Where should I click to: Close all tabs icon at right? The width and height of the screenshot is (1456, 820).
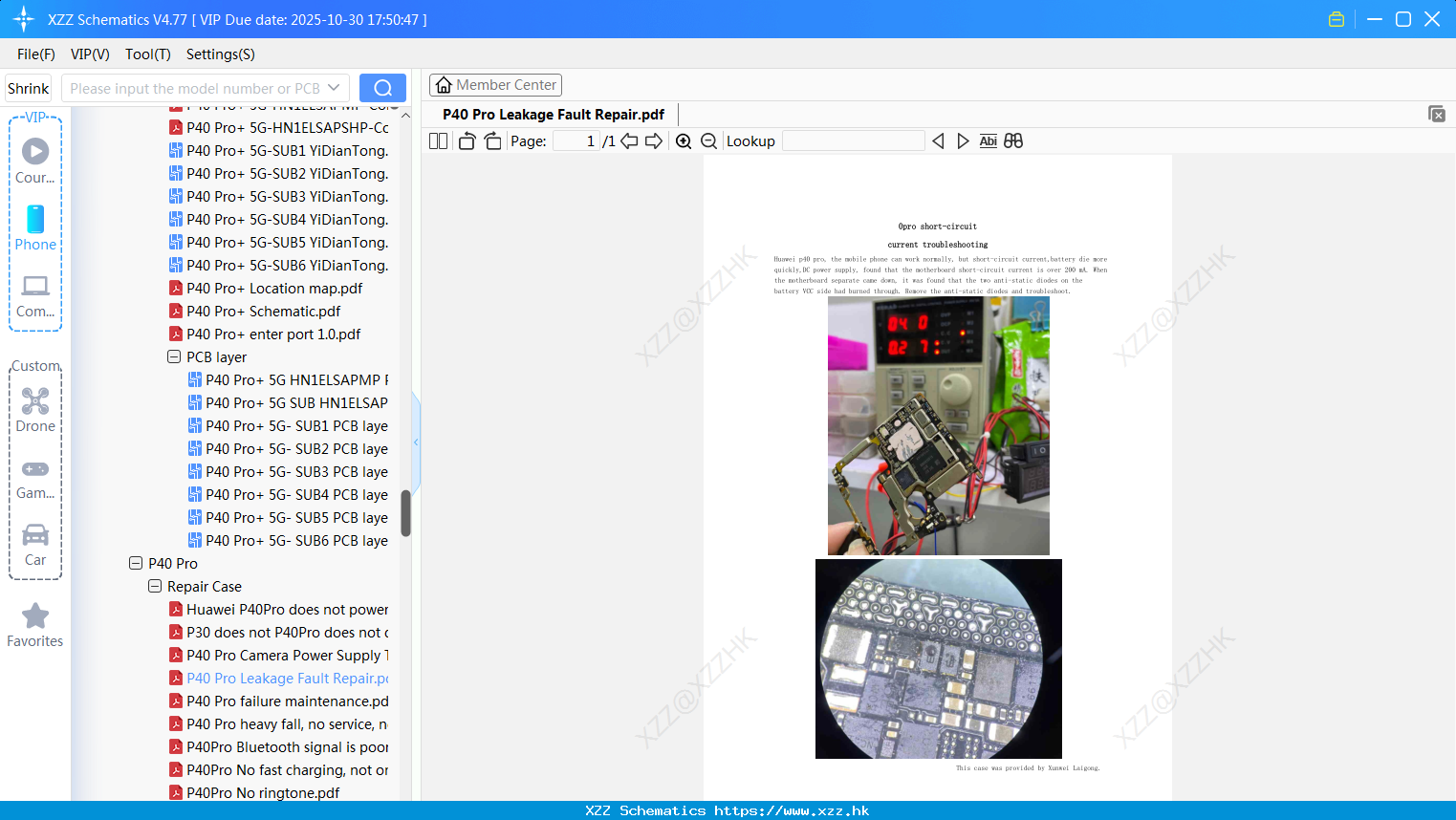point(1437,114)
